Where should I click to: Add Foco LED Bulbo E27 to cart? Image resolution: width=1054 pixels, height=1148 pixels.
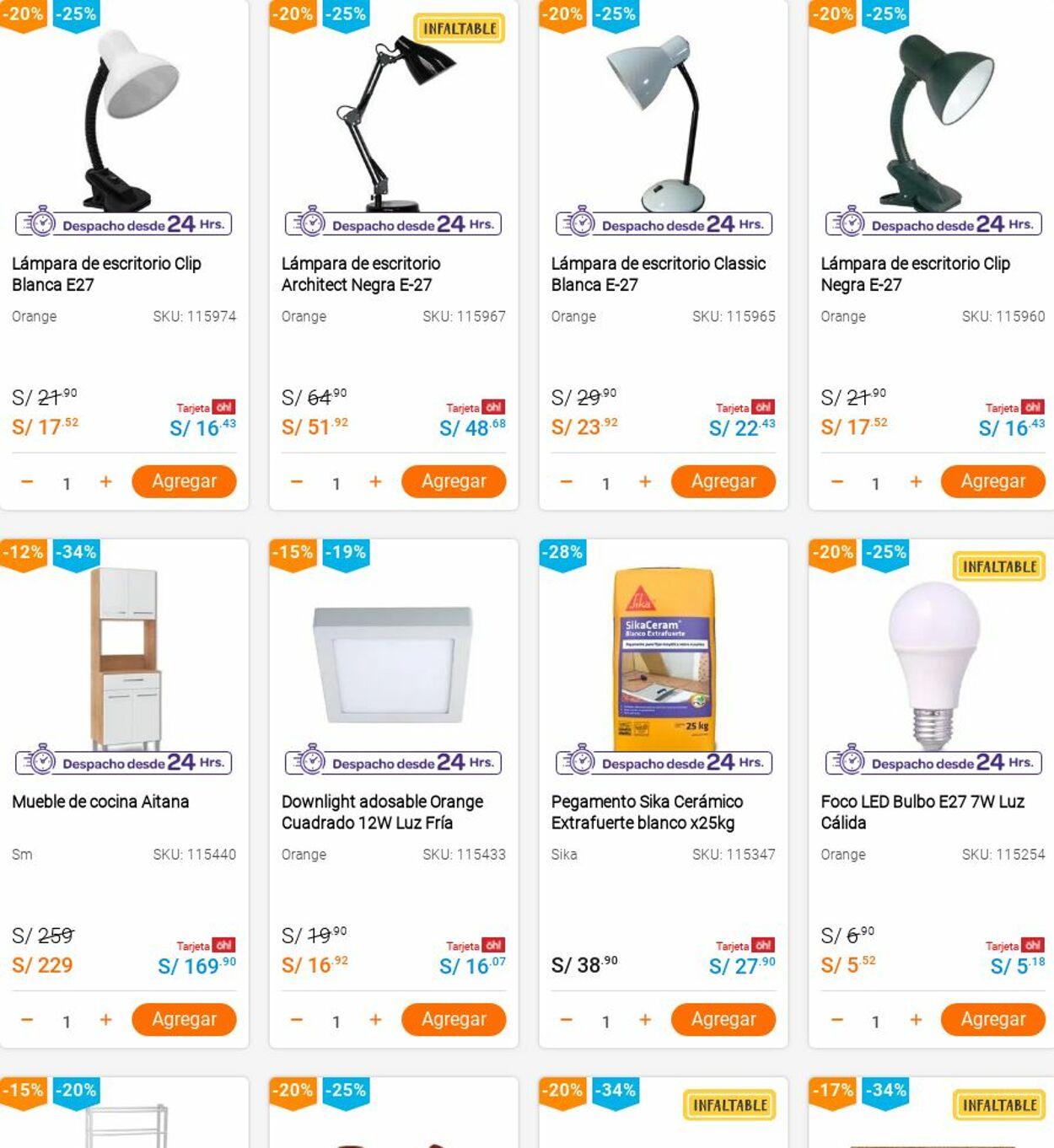pyautogui.click(x=992, y=1019)
